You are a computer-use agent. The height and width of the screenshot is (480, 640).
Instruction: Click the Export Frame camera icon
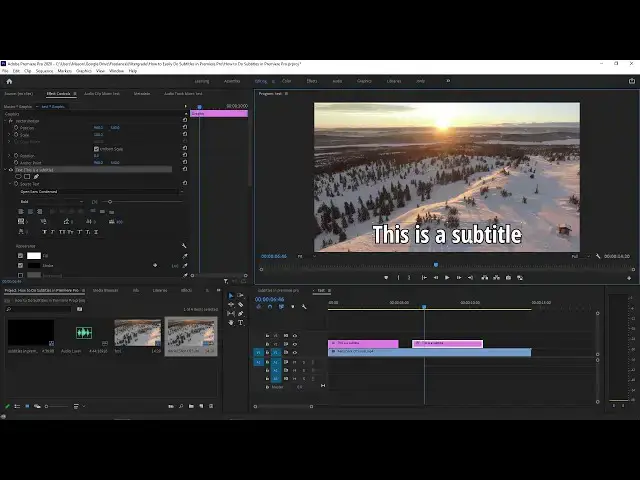tap(508, 277)
